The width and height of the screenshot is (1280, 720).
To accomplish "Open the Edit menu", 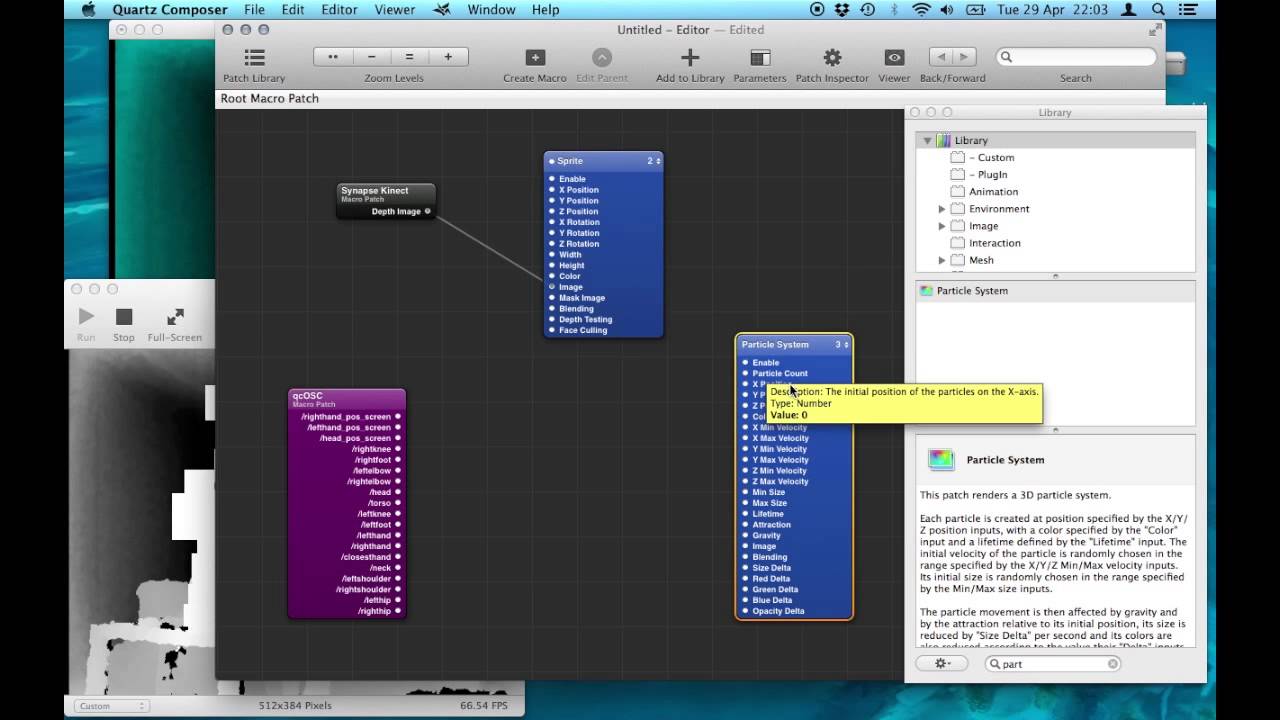I will click(293, 9).
